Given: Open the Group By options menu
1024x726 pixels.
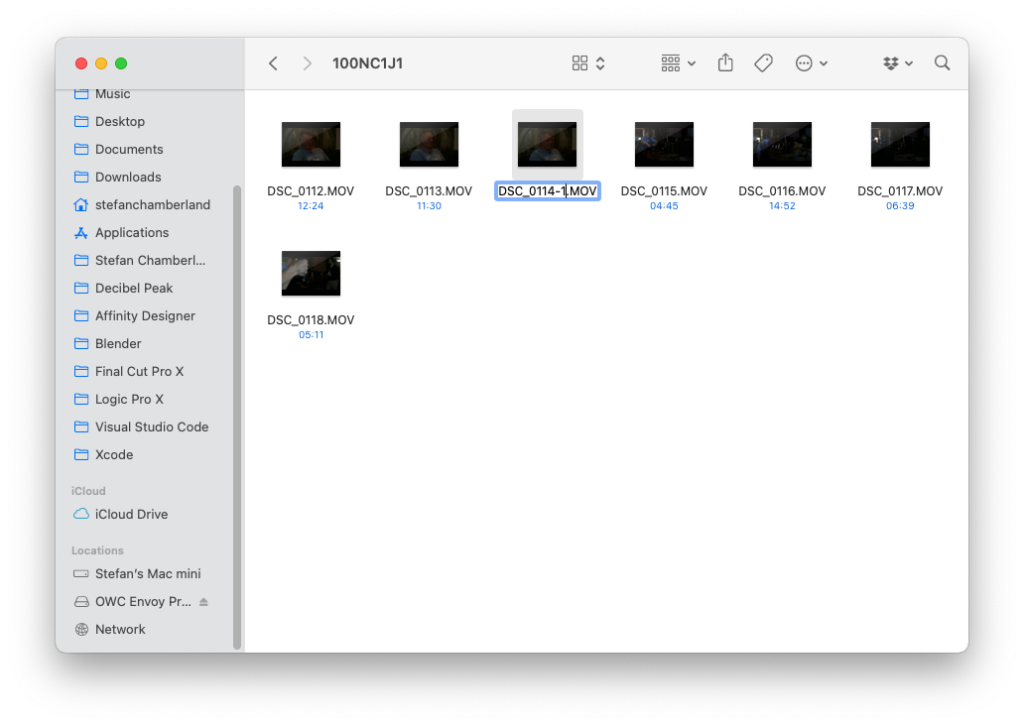Looking at the screenshot, I should (x=678, y=63).
